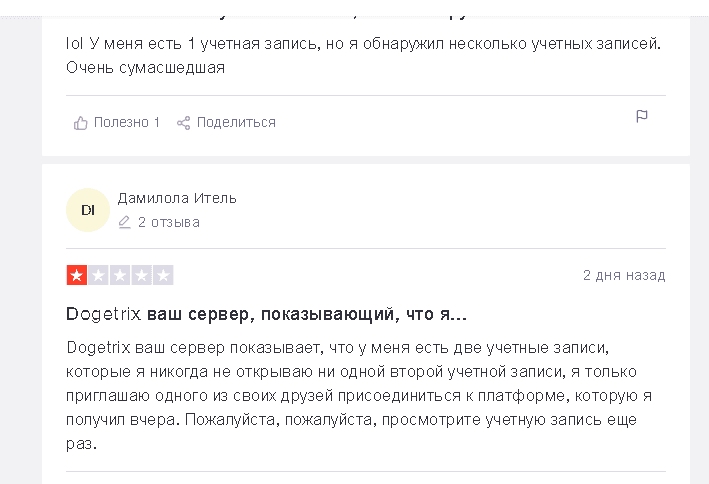Open the DI reviewer avatar
709x484 pixels.
[88, 210]
